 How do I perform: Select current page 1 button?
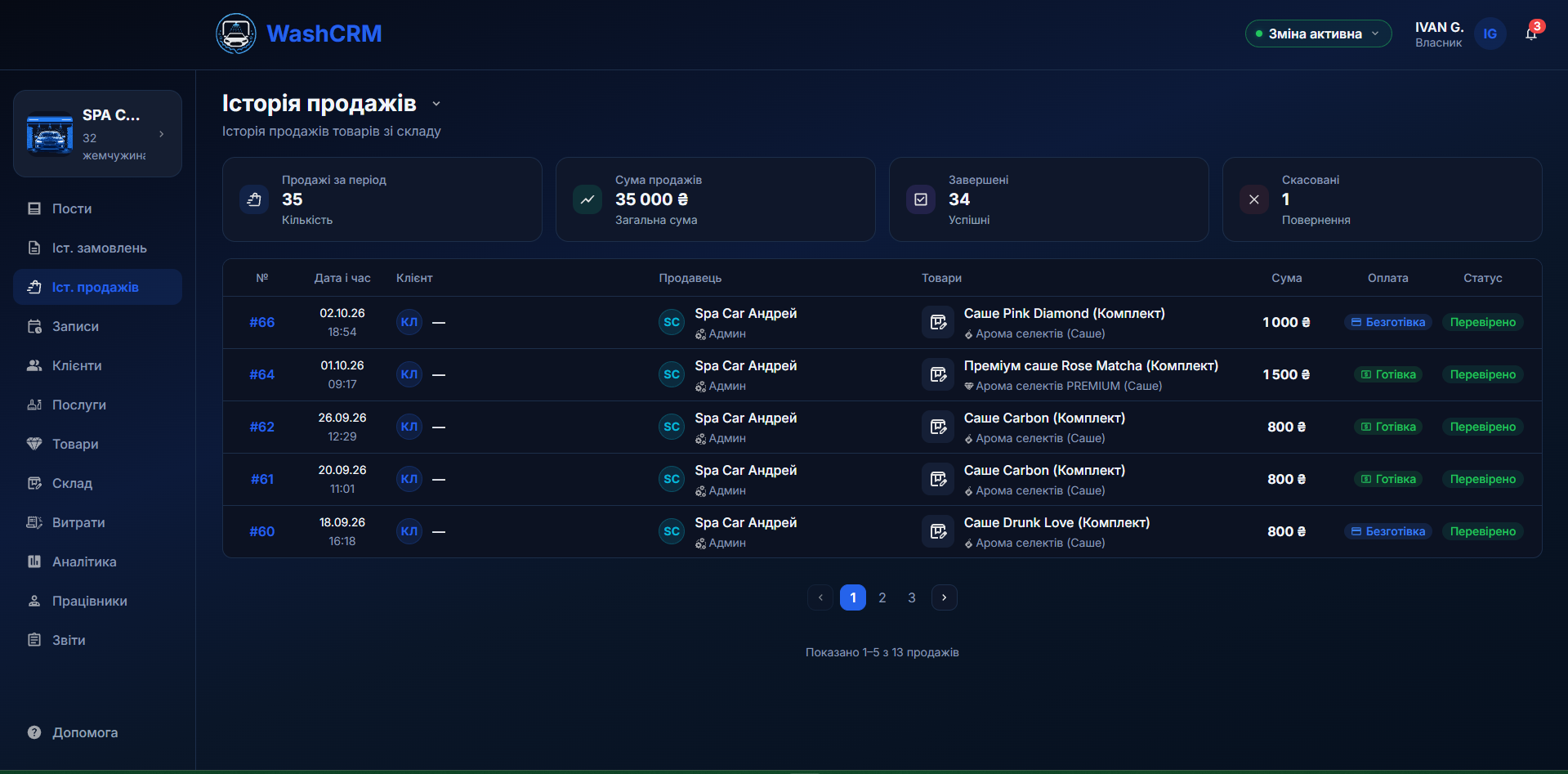coord(853,597)
